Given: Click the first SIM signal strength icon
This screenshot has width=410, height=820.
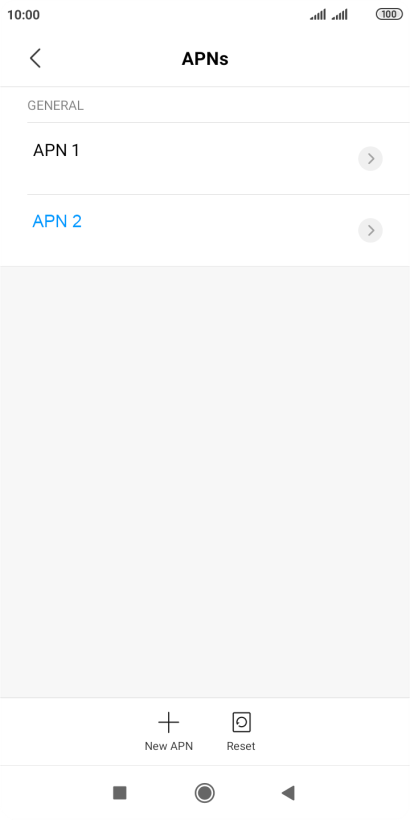Looking at the screenshot, I should tap(318, 15).
